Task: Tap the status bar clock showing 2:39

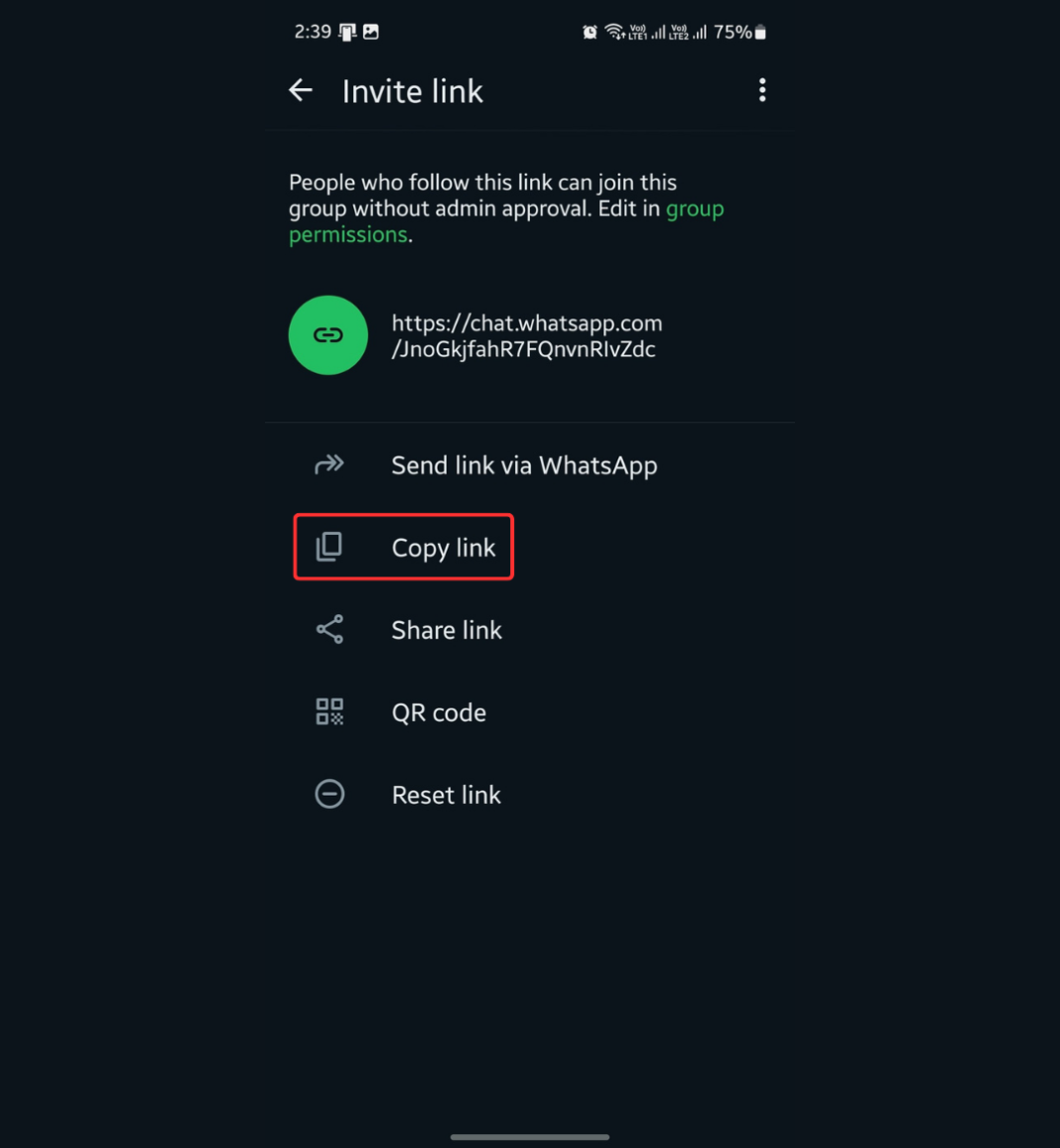Action: 313,32
